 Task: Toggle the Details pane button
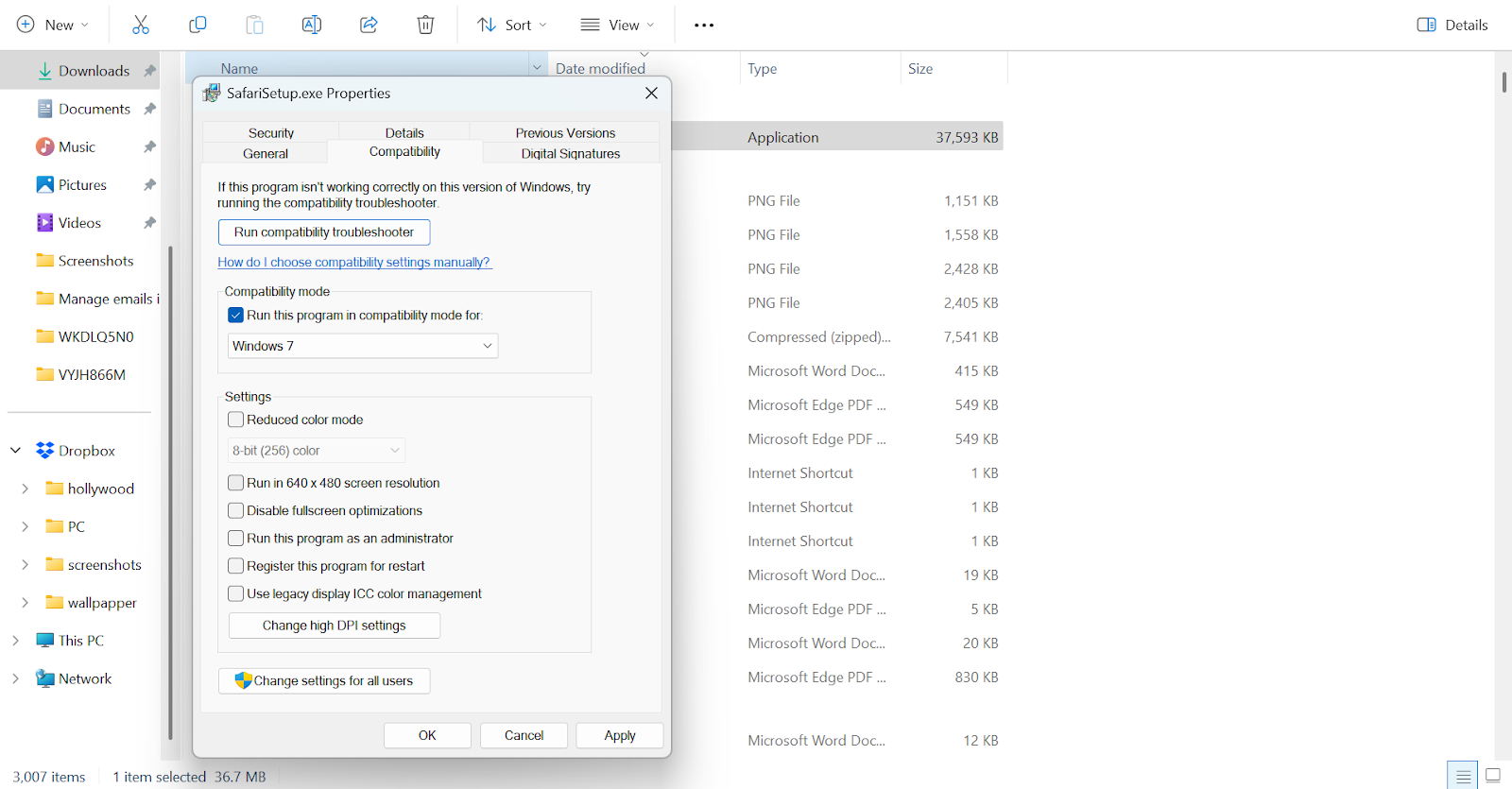(1452, 25)
